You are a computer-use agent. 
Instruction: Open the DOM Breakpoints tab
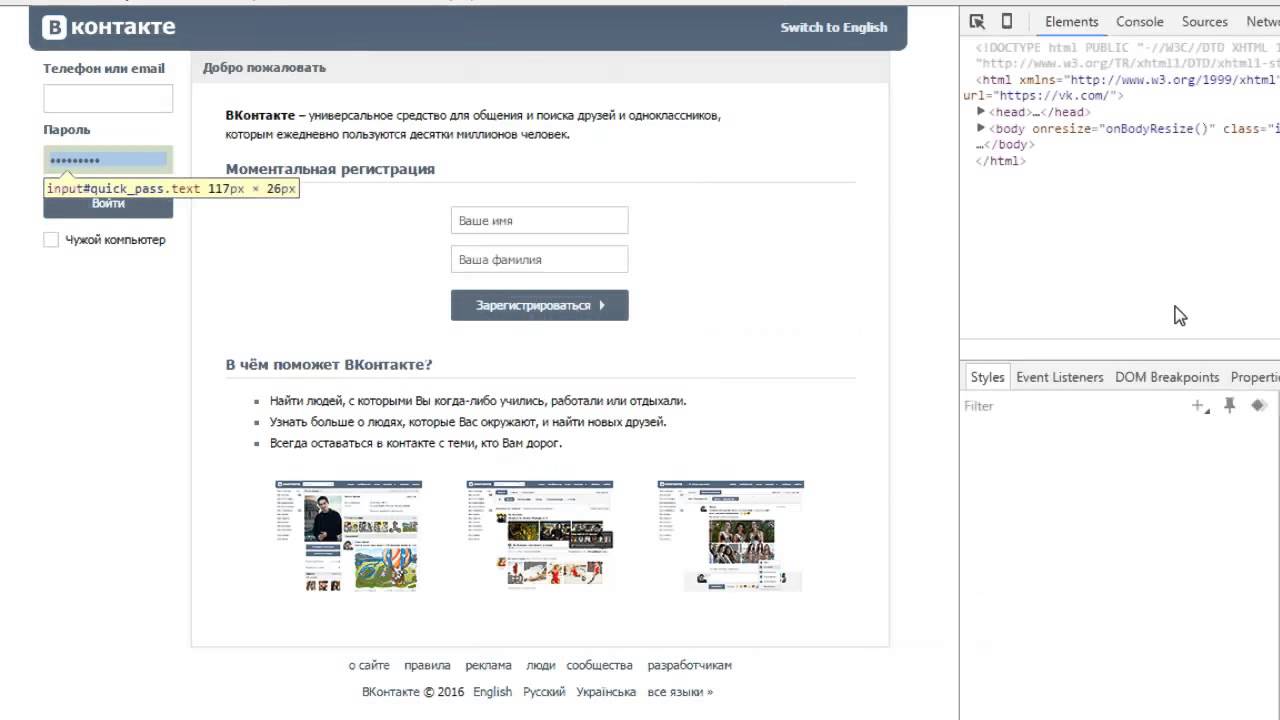coord(1166,377)
